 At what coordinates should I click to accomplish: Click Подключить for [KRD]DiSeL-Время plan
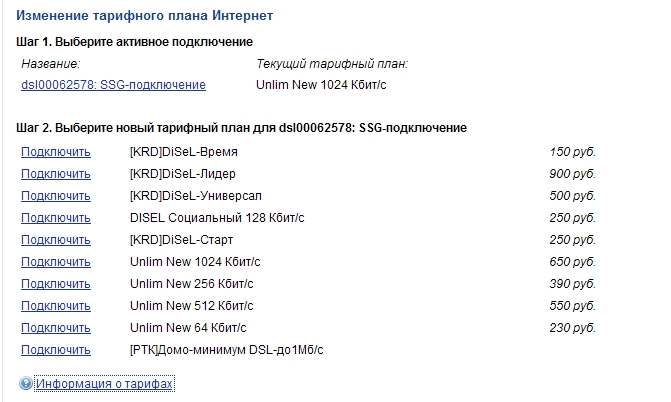tap(56, 152)
